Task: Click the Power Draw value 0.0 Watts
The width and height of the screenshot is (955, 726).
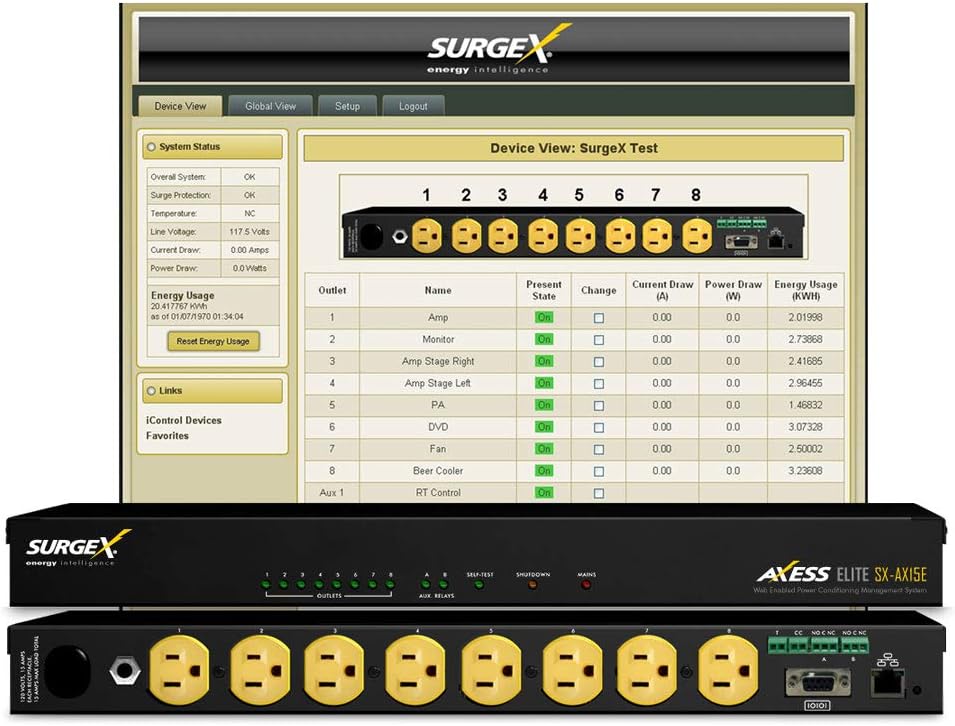Action: point(250,268)
